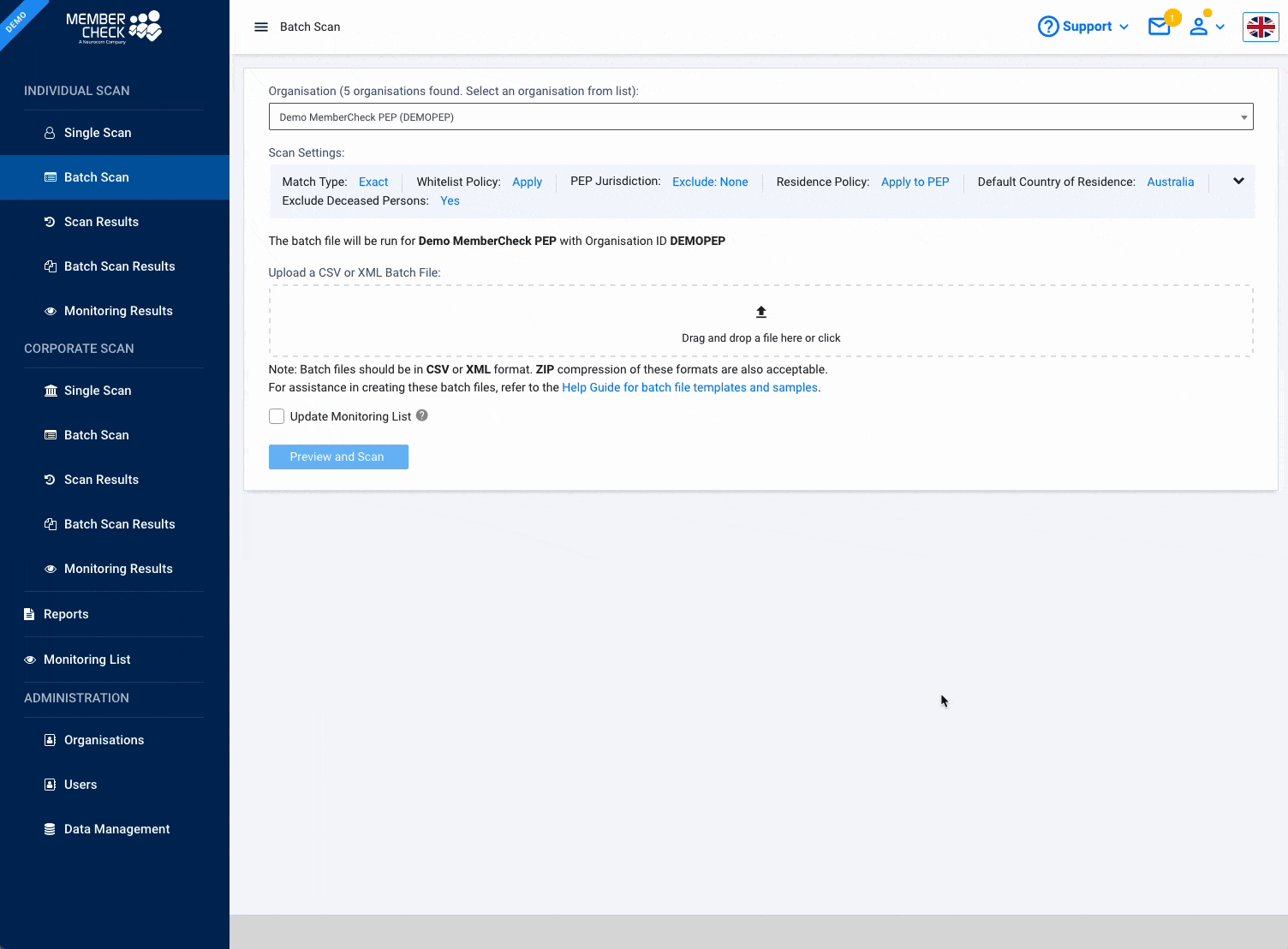Click the Batch Scan page title

310,27
